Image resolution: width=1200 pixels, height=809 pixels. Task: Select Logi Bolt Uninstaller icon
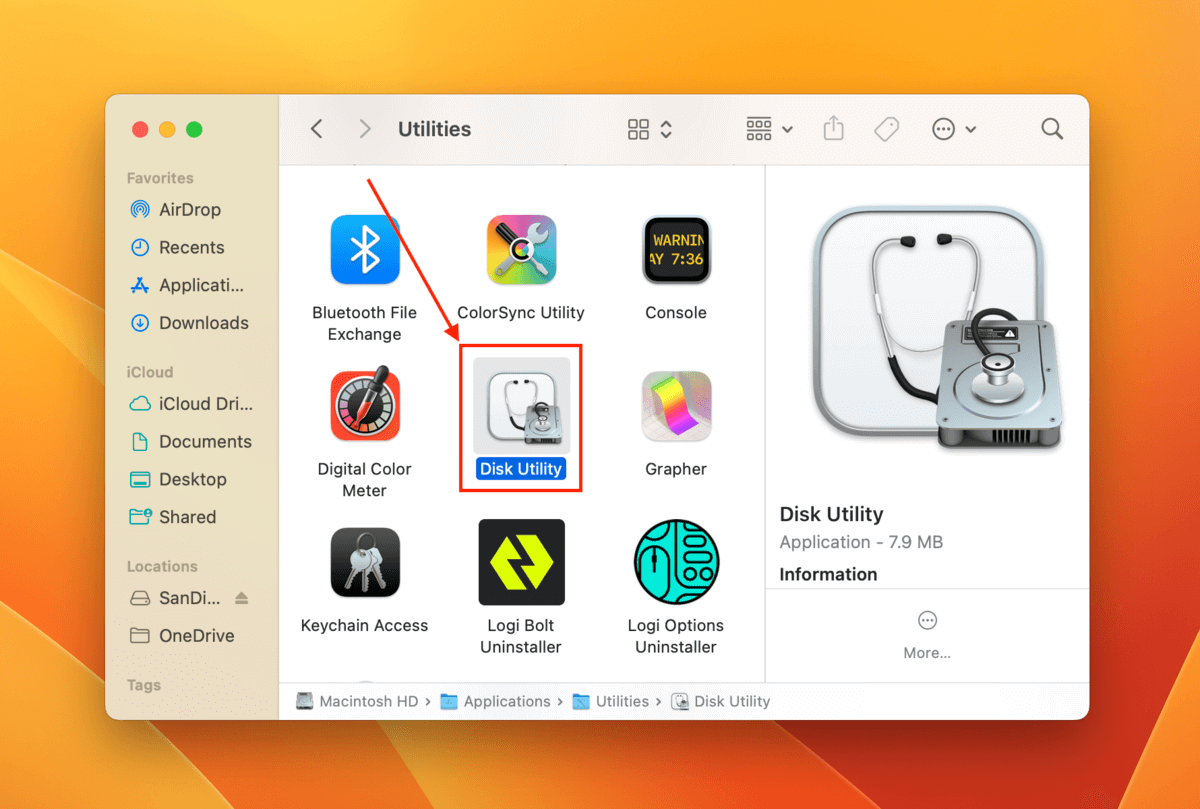tap(521, 562)
